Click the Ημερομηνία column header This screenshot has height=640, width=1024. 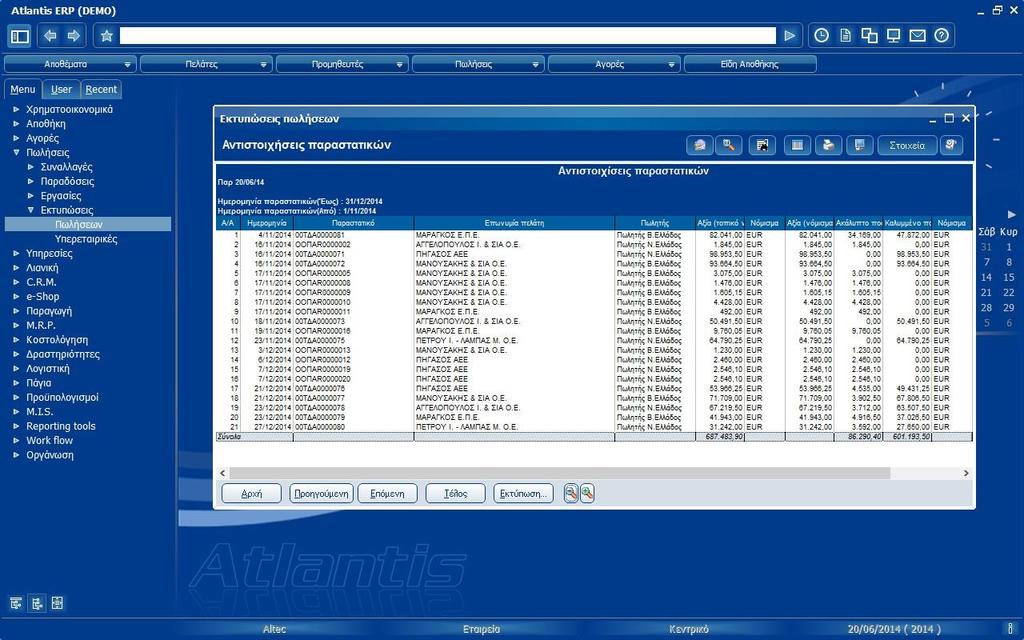coord(266,223)
